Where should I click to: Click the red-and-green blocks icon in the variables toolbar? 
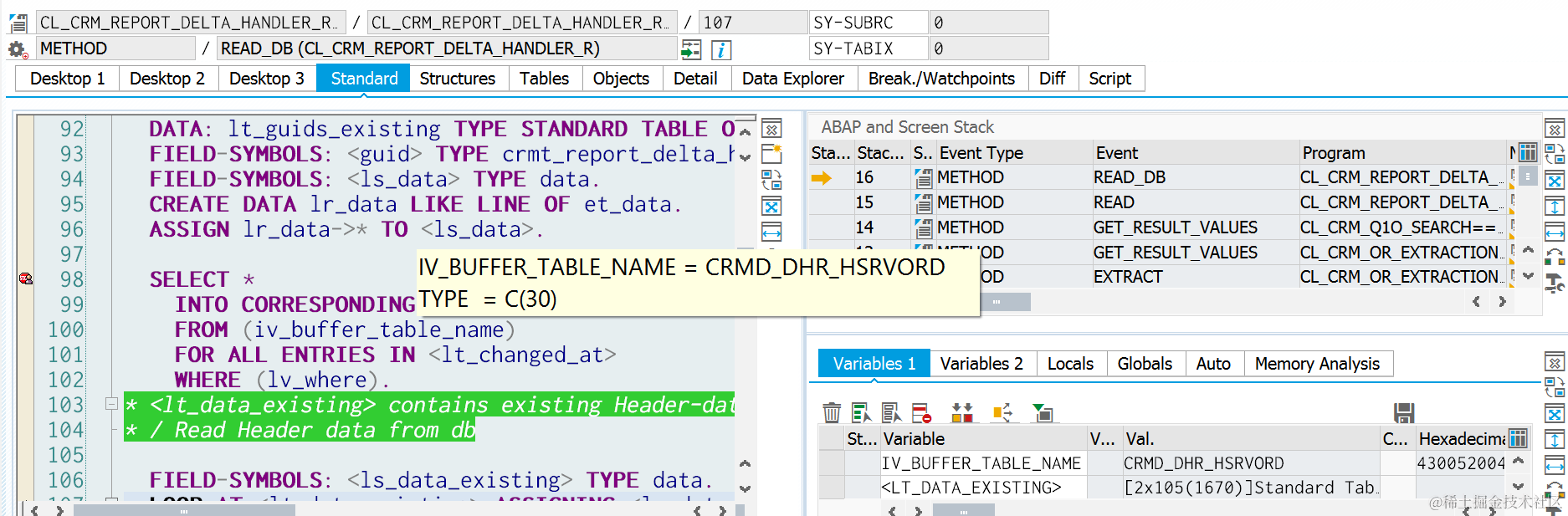962,412
